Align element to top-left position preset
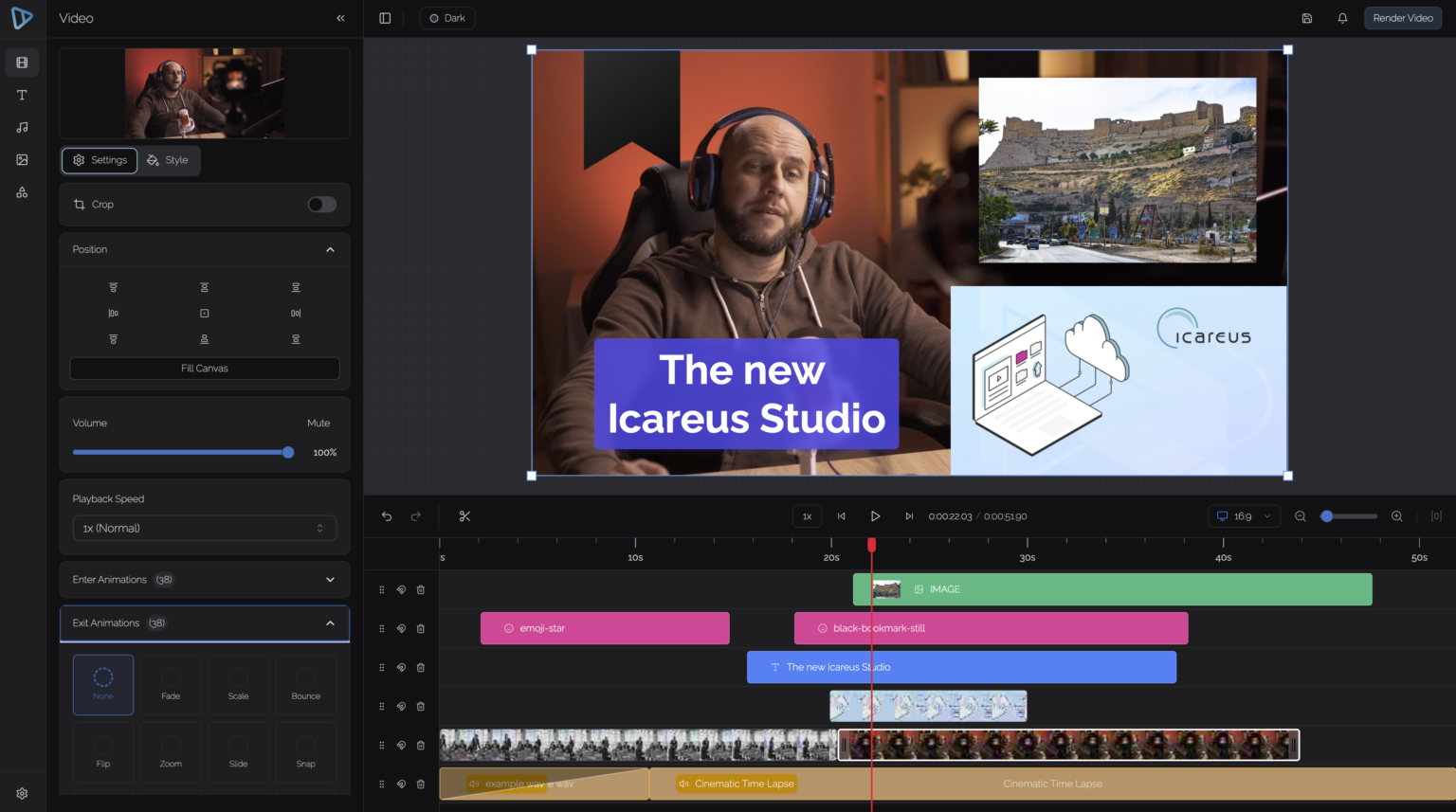 113,287
